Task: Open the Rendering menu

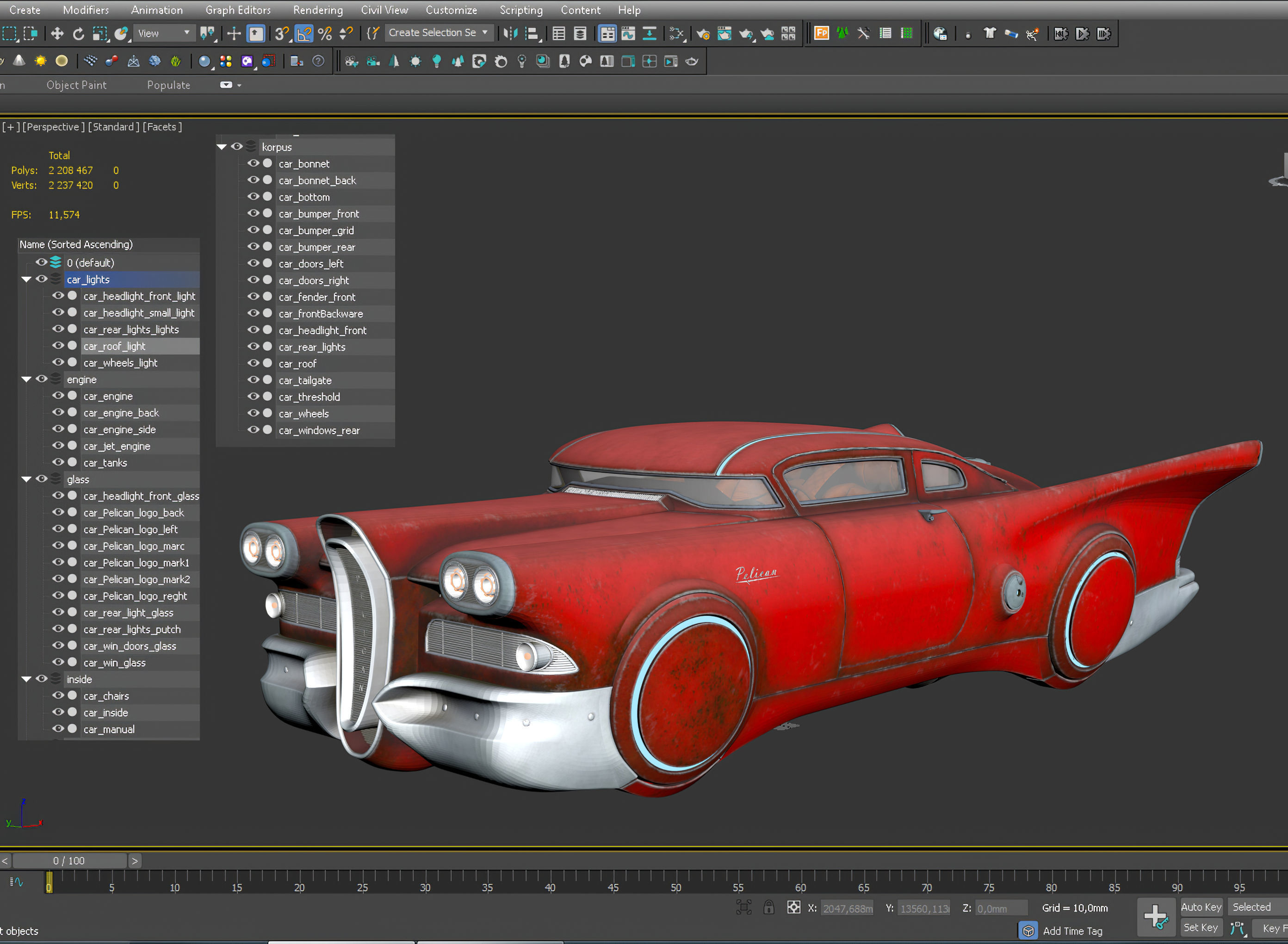Action: [317, 10]
